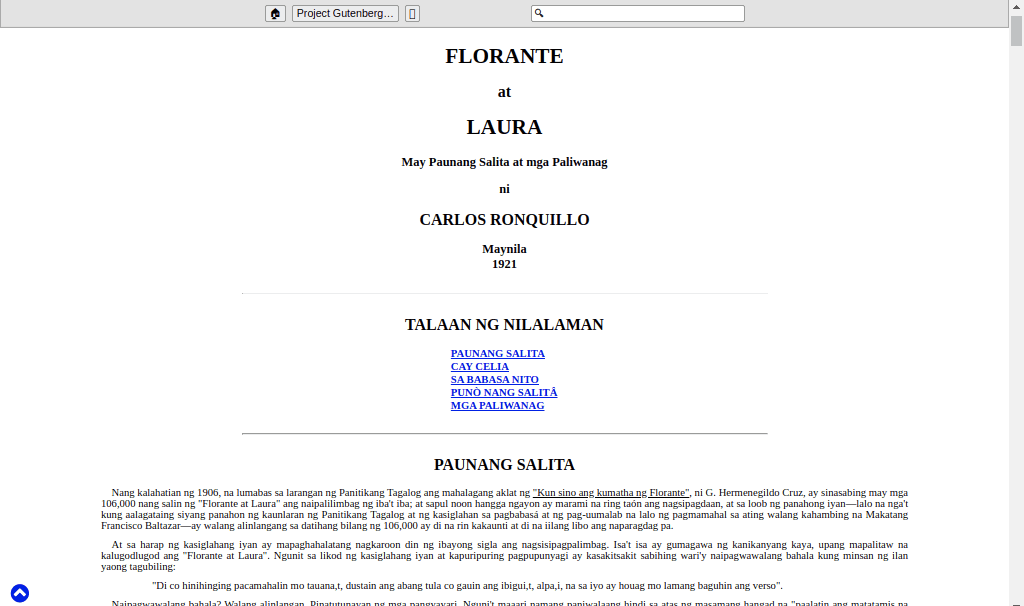The image size is (1024, 606).
Task: Click the LAURA title heading
Action: [x=504, y=127]
